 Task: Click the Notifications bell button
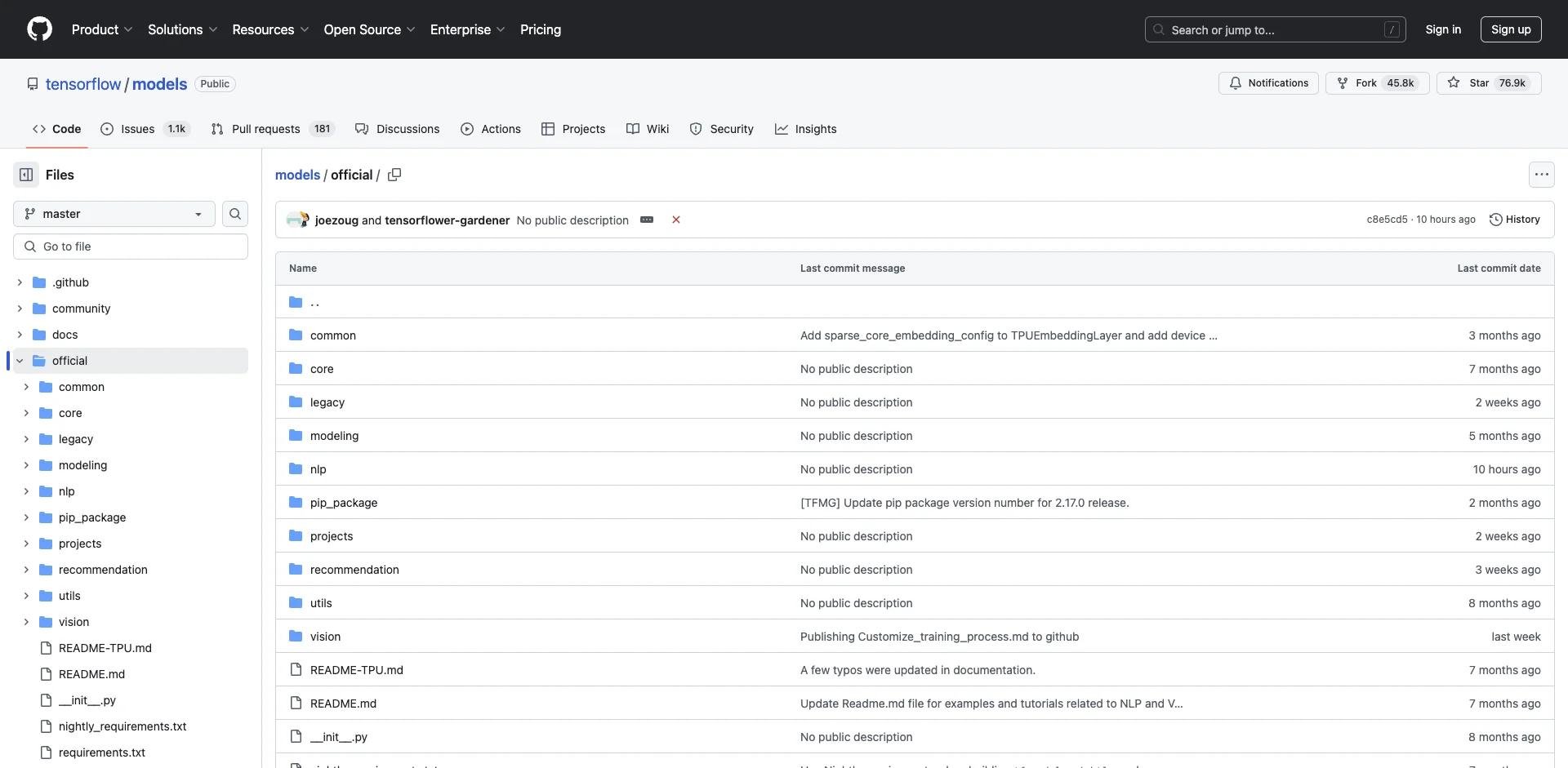[1268, 83]
